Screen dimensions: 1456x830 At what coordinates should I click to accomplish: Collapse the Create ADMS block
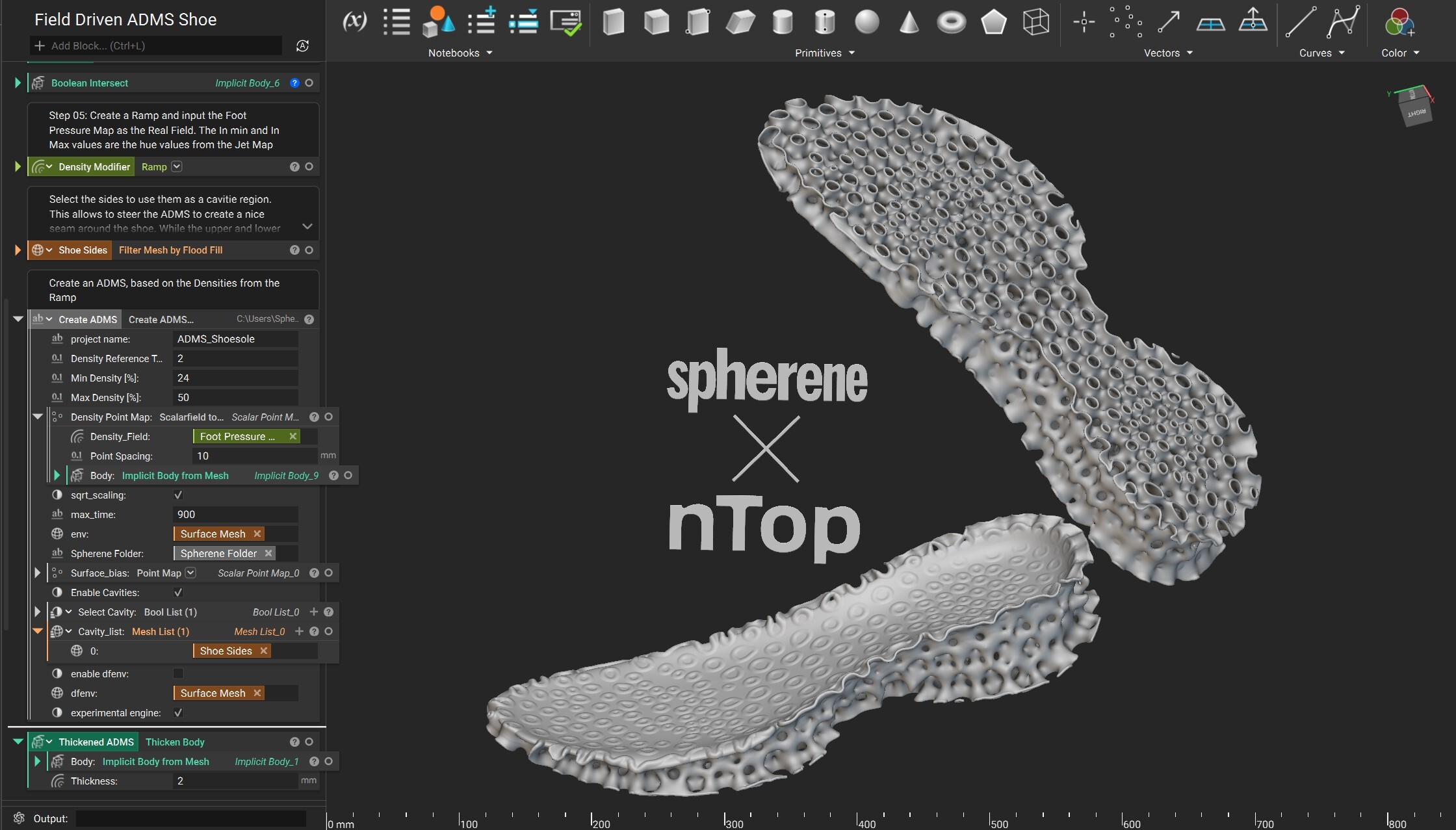coord(18,319)
